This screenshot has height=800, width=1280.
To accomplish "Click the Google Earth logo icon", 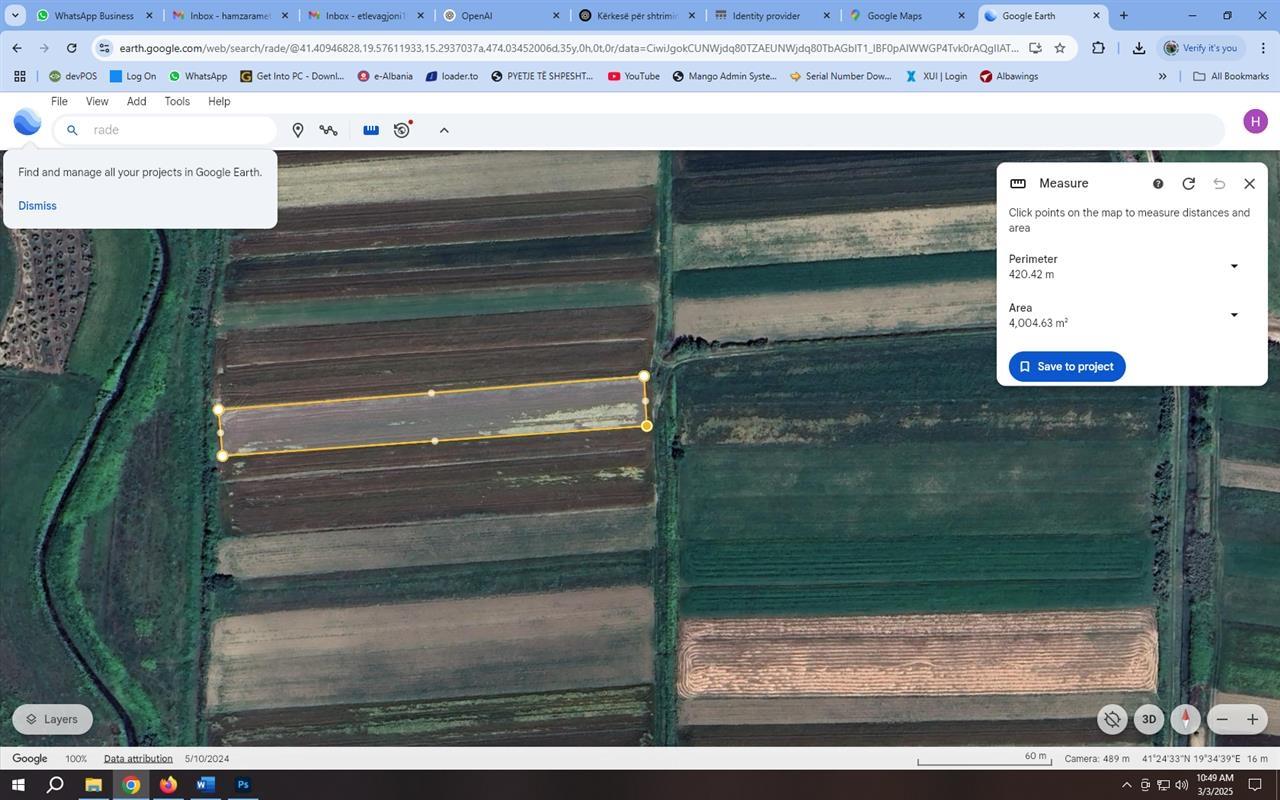I will click(x=27, y=123).
